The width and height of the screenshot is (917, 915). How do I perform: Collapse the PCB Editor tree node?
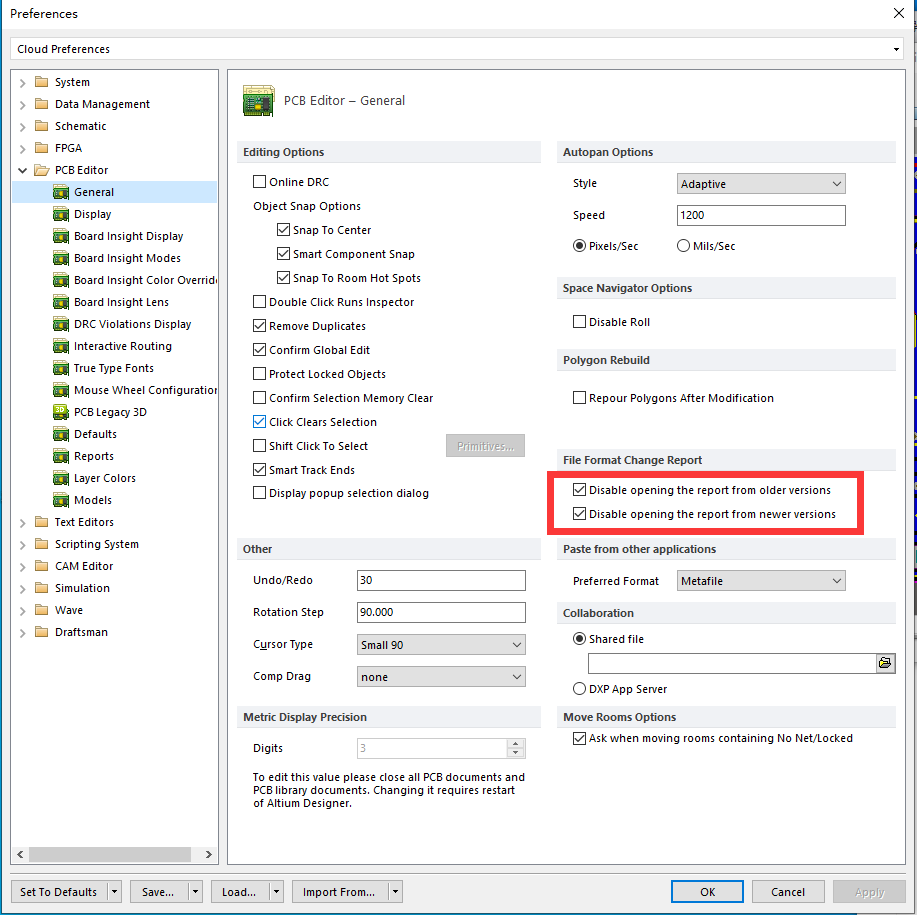[22, 170]
